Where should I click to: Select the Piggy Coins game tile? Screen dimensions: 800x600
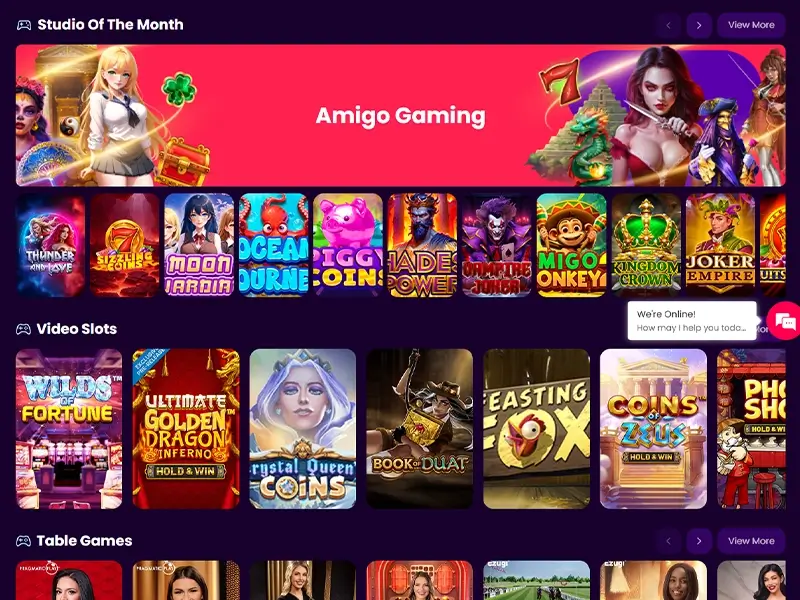point(348,245)
